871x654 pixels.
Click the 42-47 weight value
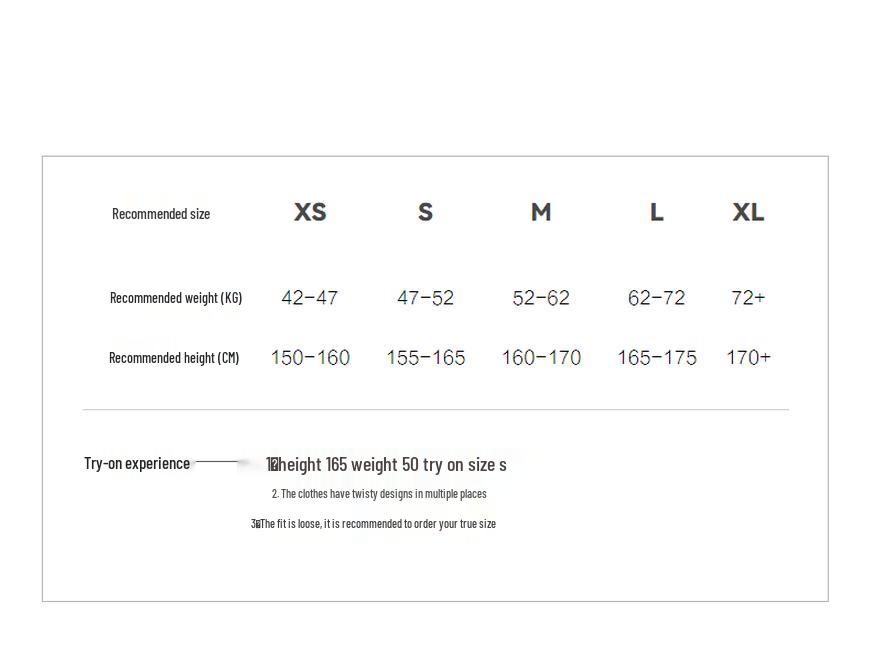(310, 298)
